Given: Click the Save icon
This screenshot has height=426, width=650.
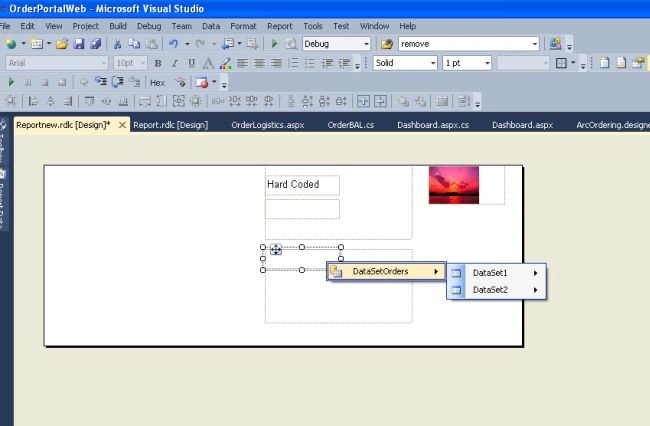Looking at the screenshot, I should coord(79,44).
